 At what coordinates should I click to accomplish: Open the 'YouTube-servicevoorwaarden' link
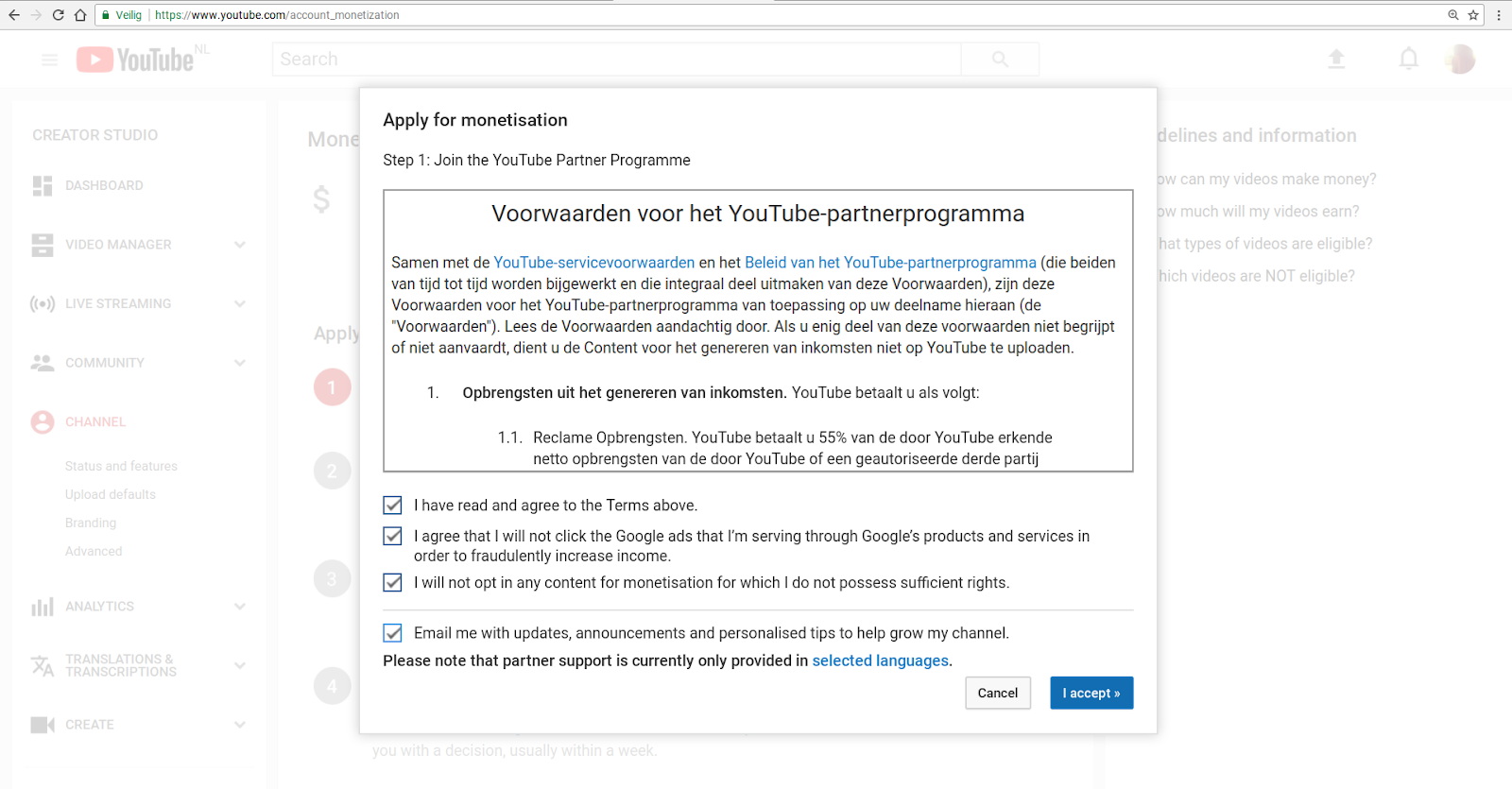[594, 263]
